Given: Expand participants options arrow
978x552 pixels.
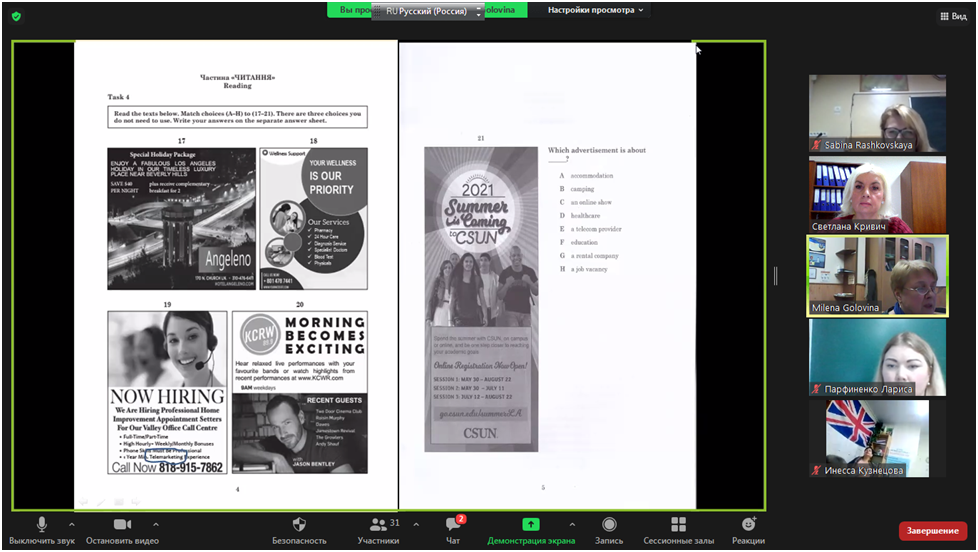Looking at the screenshot, I should 416,525.
